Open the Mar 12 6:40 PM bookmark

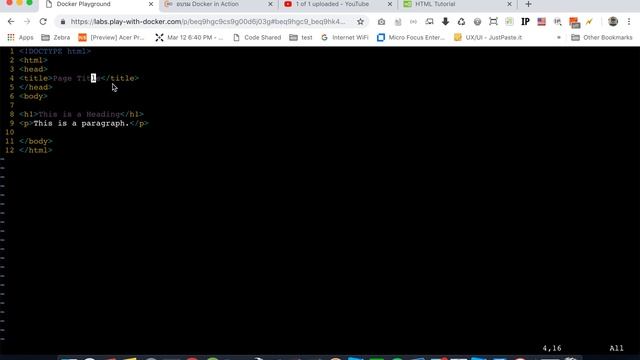click(189, 38)
